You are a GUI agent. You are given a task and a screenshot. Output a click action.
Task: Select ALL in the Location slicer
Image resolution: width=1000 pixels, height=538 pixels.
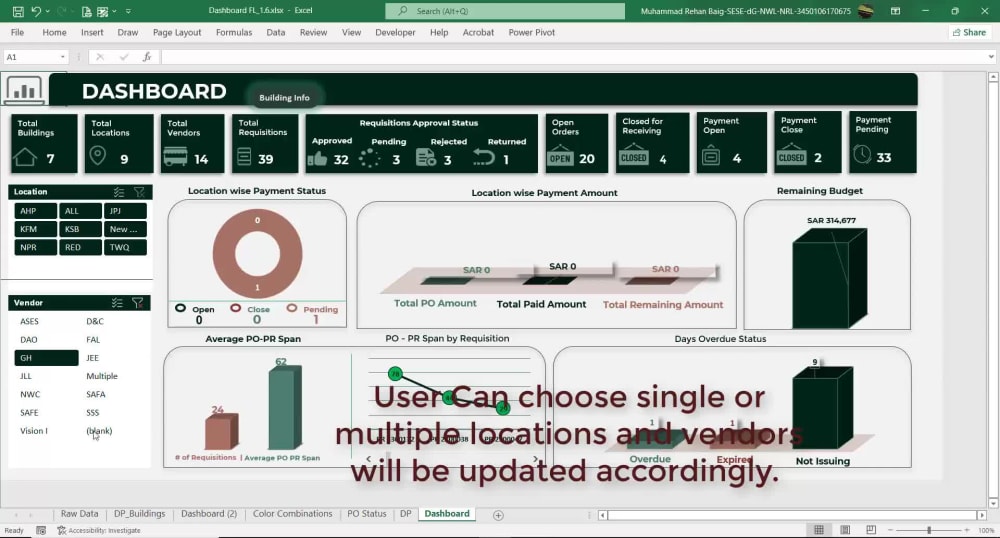click(x=80, y=211)
